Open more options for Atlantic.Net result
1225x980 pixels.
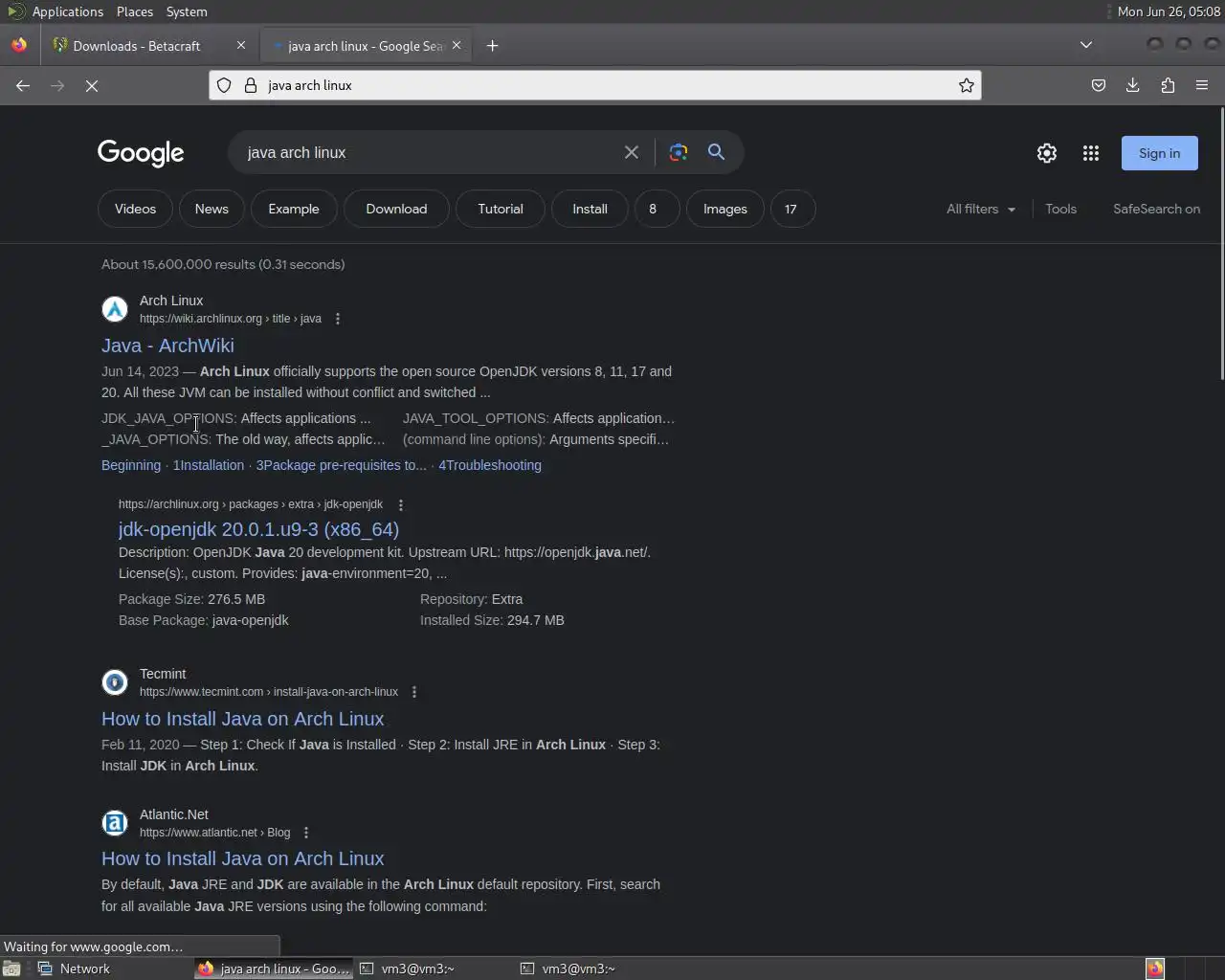pyautogui.click(x=306, y=833)
